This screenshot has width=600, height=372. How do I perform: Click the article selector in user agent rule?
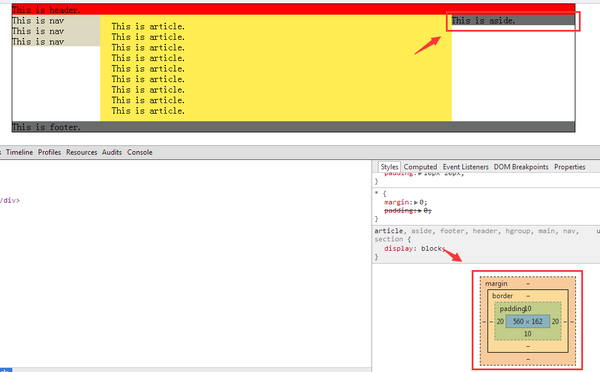tap(388, 231)
